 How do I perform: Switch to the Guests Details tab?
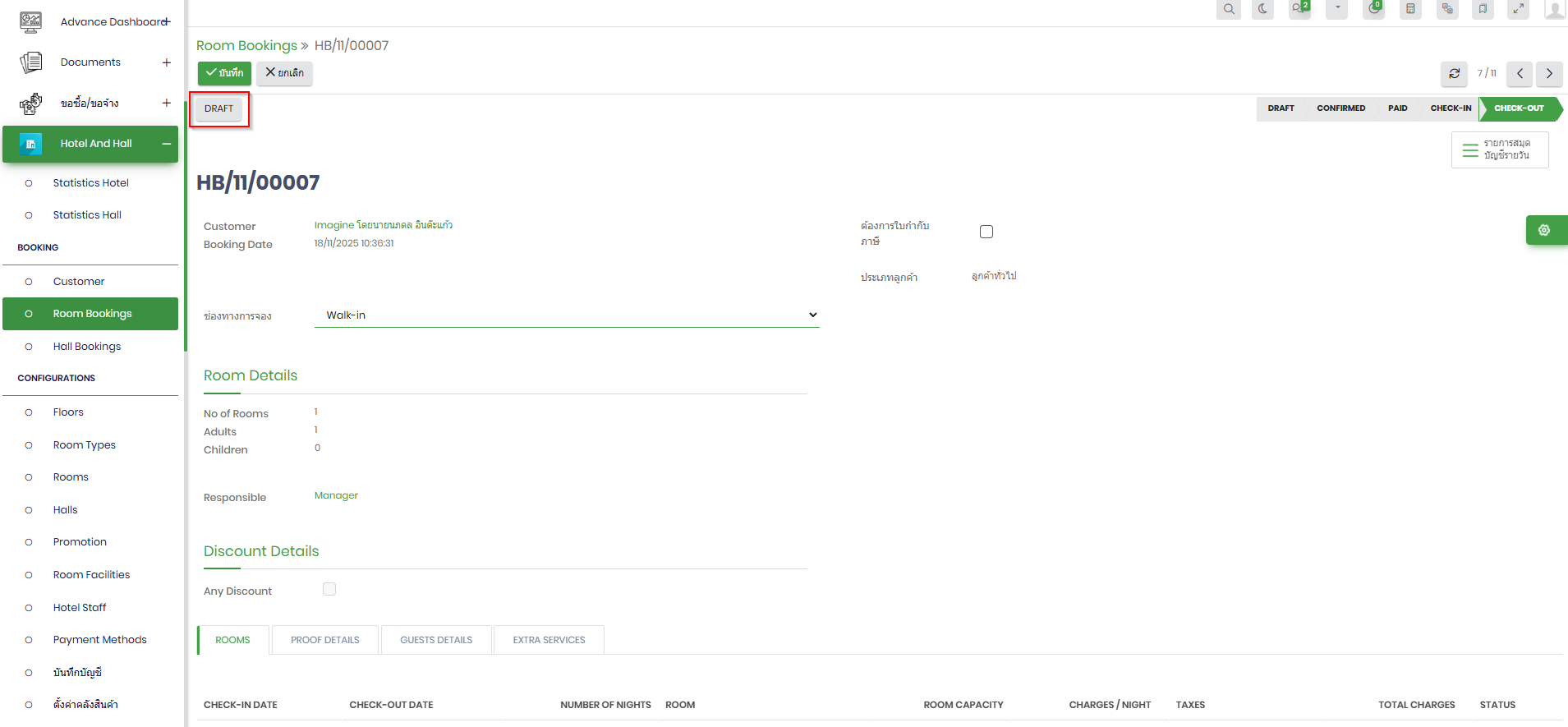click(436, 640)
